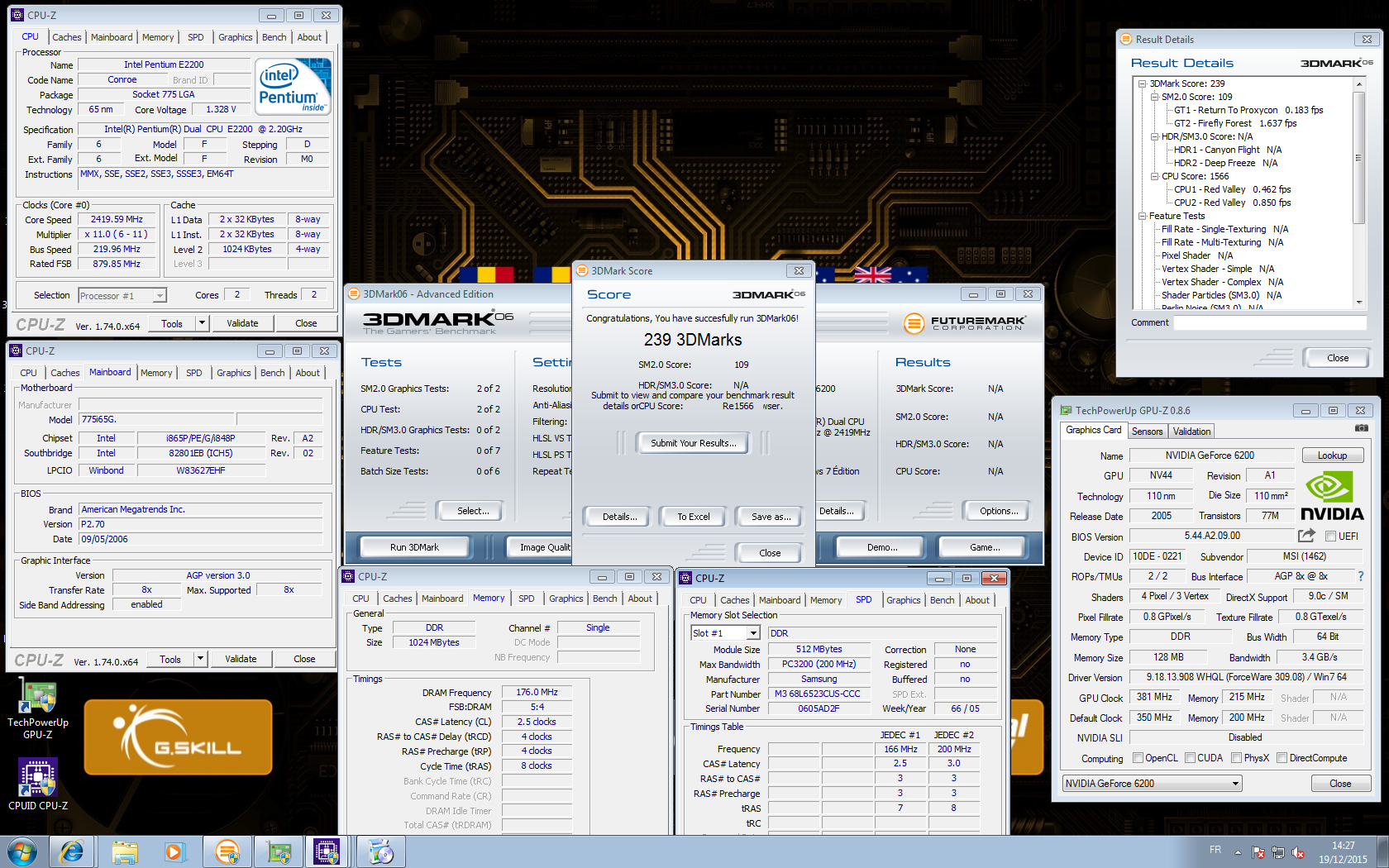Viewport: 1389px width, 868px height.
Task: Toggle the CUDA checkbox
Action: [x=1191, y=758]
